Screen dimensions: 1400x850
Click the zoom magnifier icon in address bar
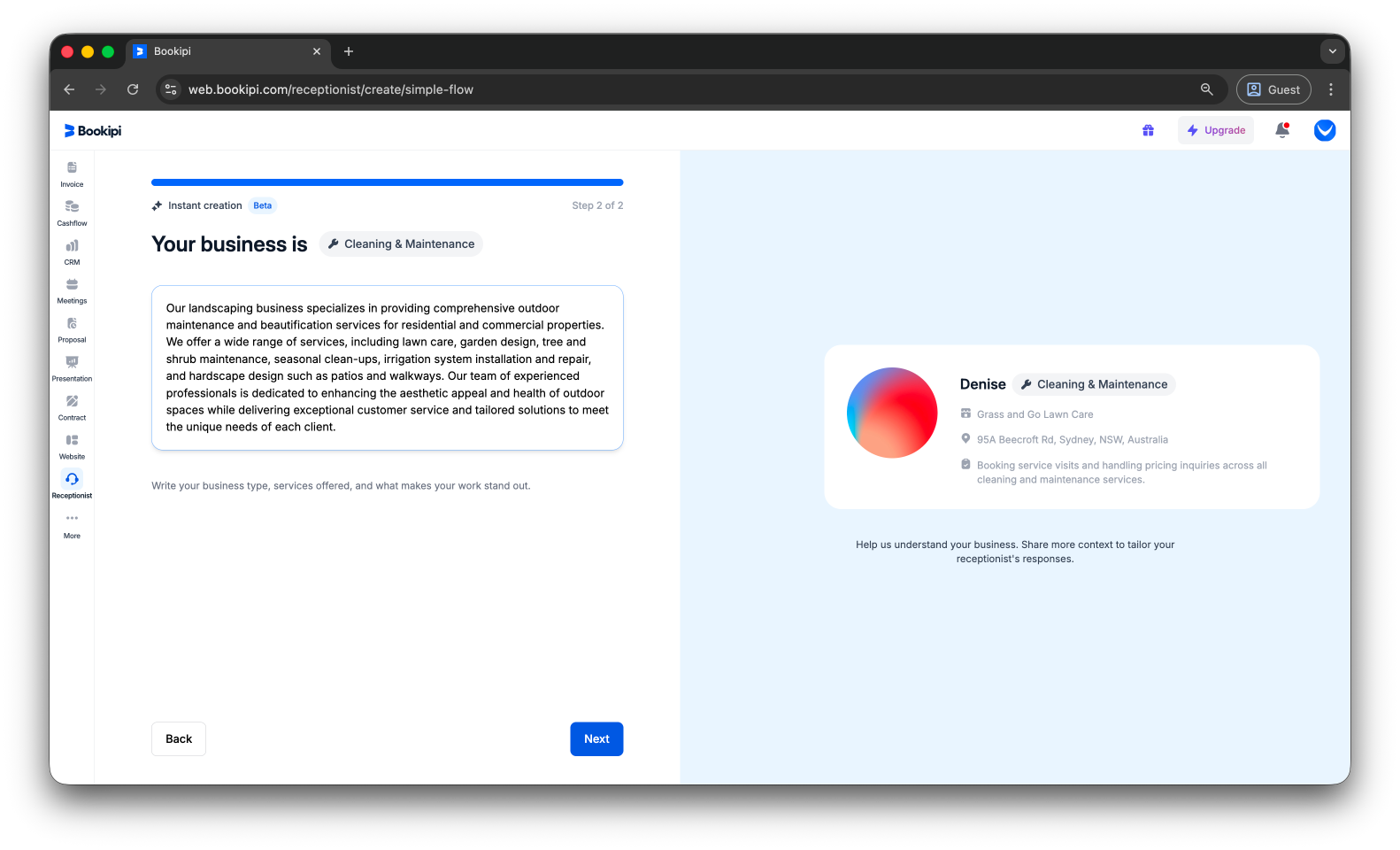coord(1206,89)
